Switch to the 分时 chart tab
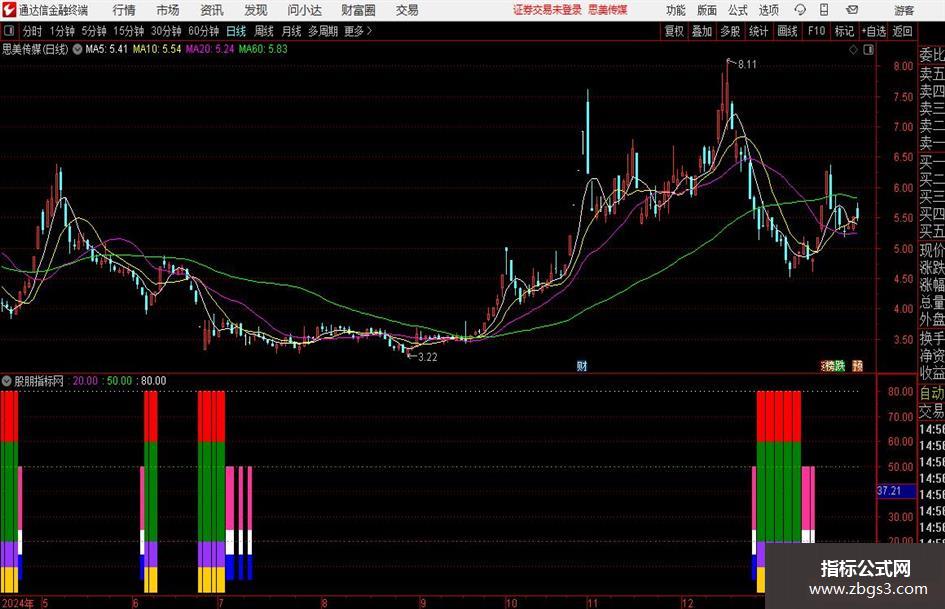 [33, 31]
